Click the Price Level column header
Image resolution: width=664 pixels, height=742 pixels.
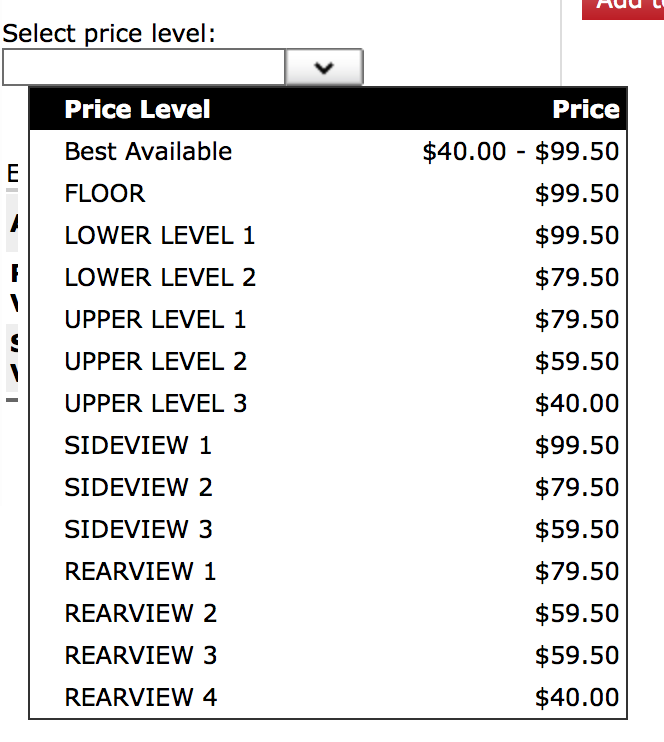137,110
